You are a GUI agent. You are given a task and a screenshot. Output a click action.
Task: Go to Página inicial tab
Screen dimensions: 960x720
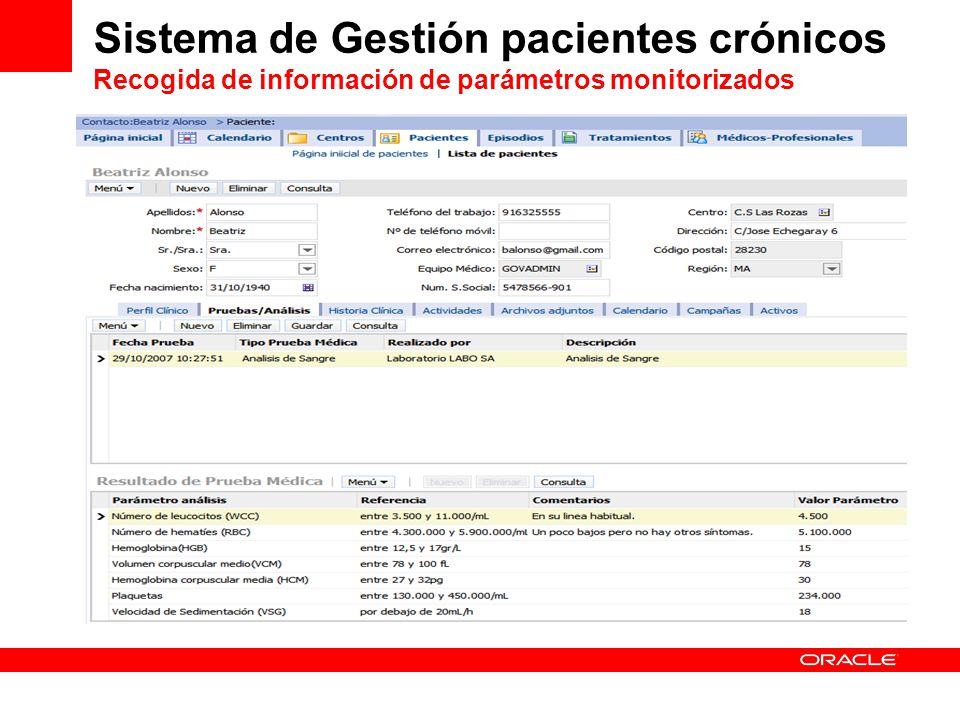[123, 138]
